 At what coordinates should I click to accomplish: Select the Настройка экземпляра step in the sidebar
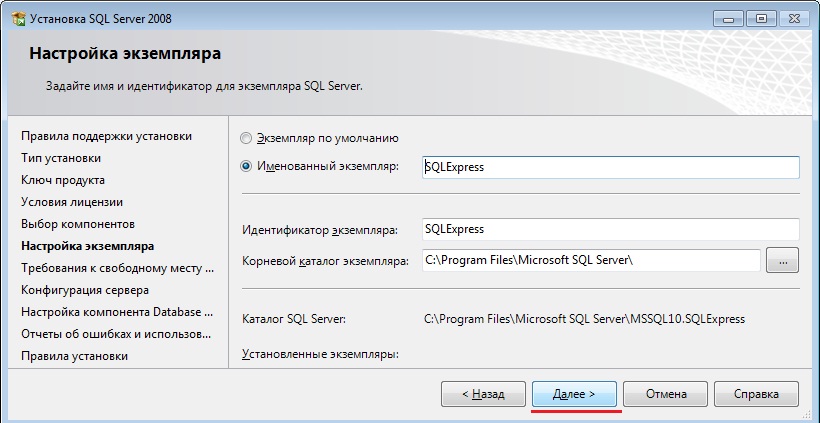[87, 246]
